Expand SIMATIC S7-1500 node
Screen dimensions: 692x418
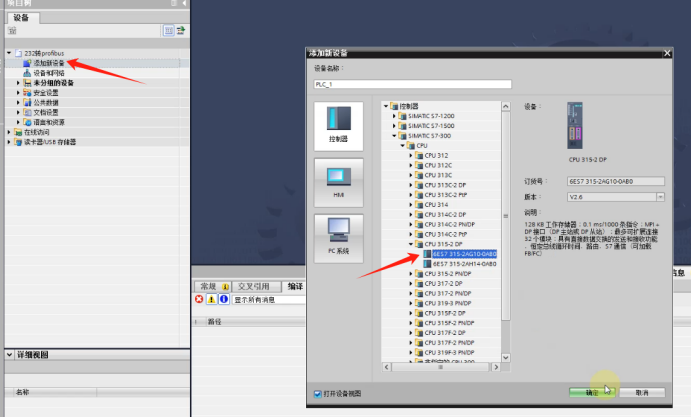coord(394,126)
